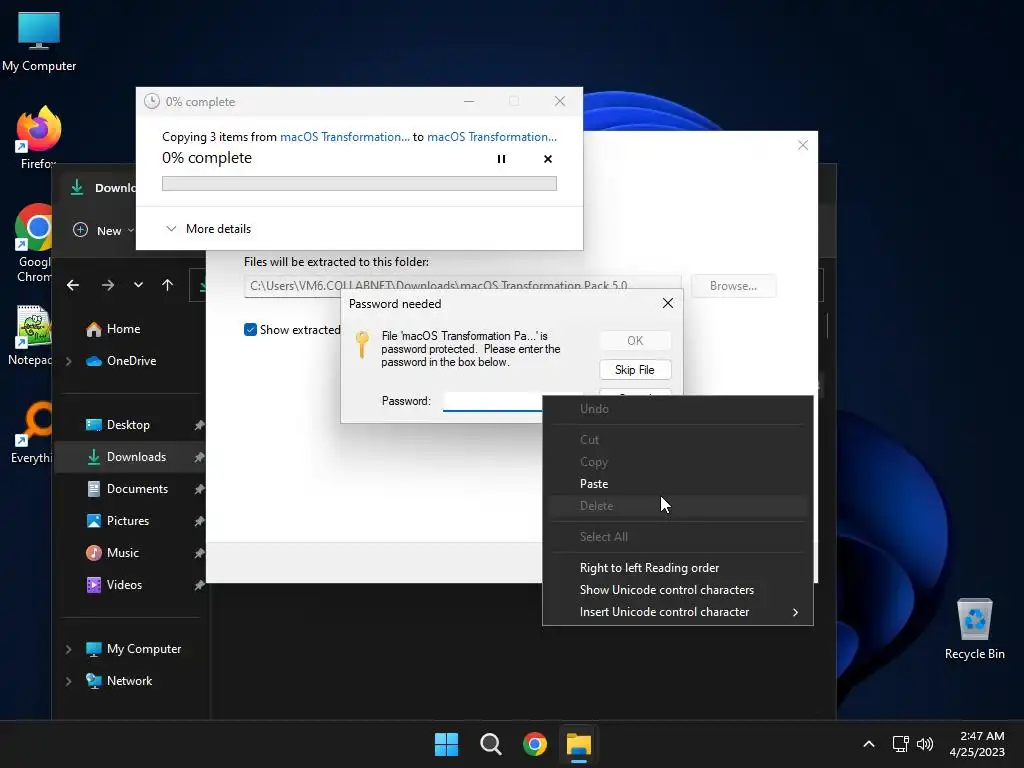
Task: Open the Windows Start menu
Action: point(447,744)
